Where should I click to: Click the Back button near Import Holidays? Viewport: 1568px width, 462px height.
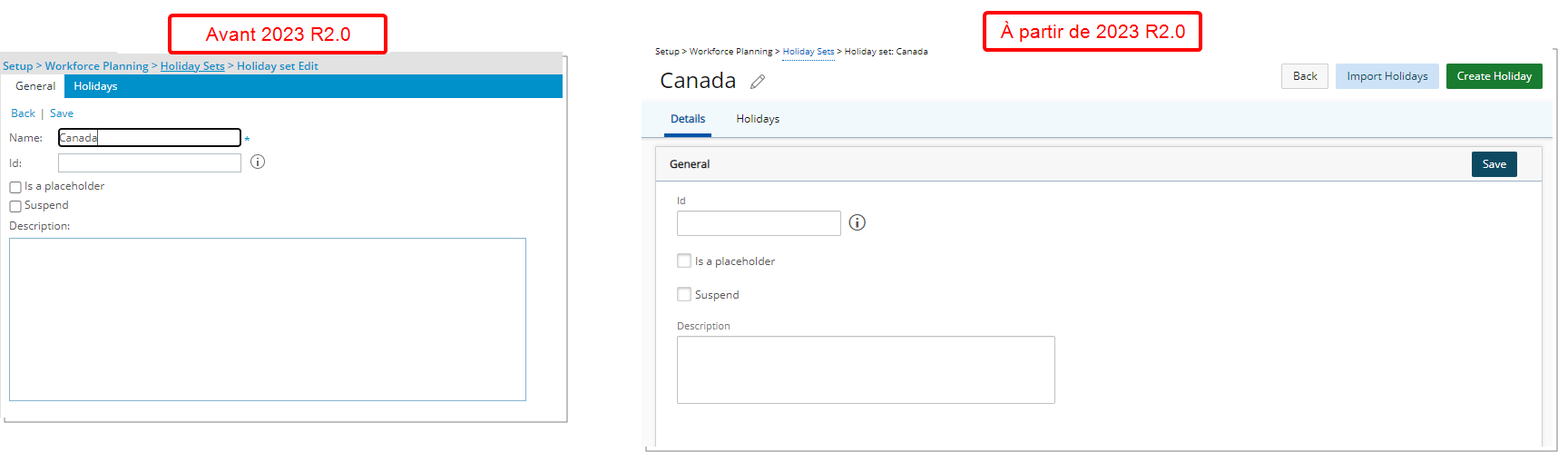tap(1305, 76)
